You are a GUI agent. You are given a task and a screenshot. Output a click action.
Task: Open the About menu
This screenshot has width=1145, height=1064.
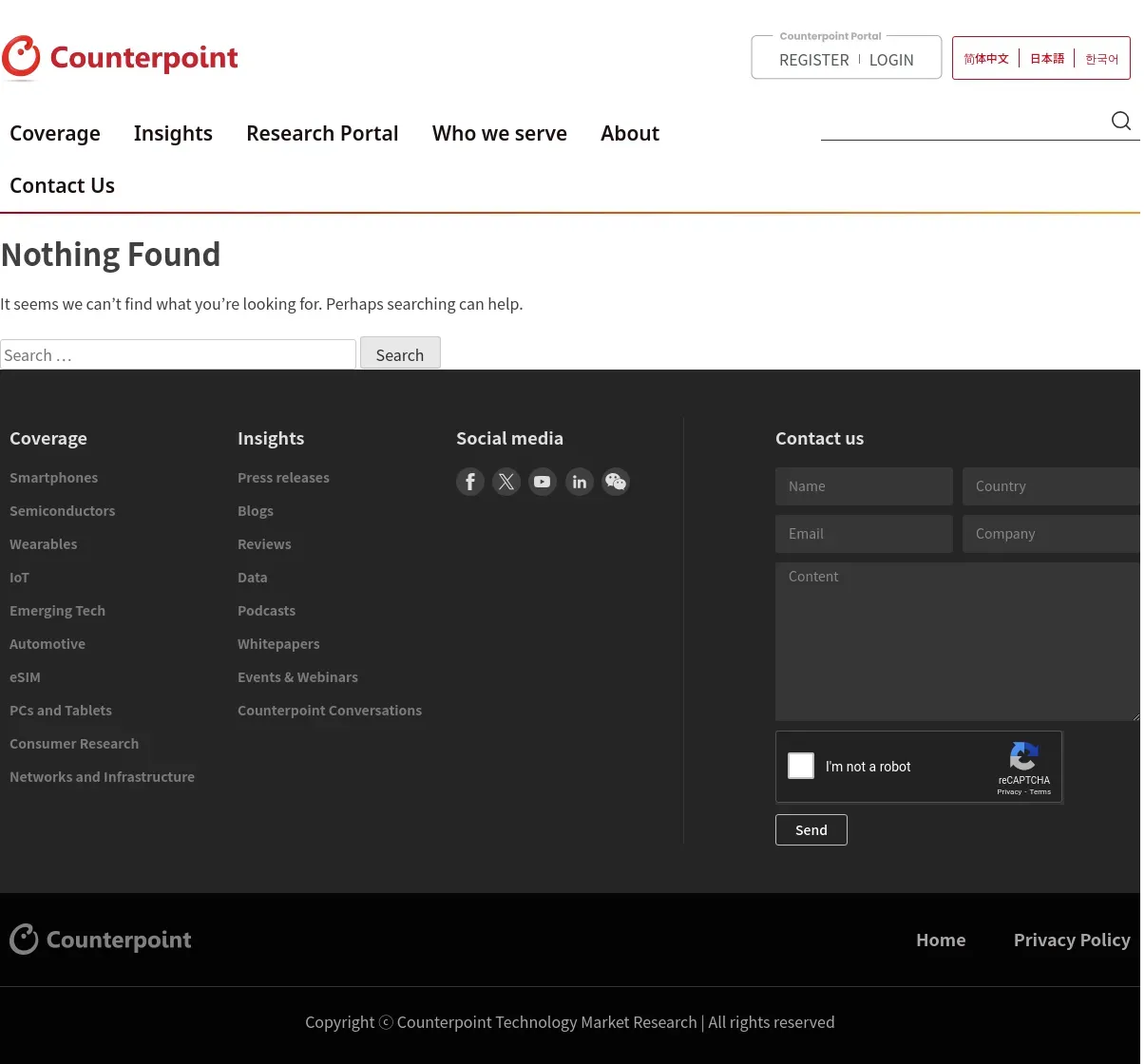[630, 133]
